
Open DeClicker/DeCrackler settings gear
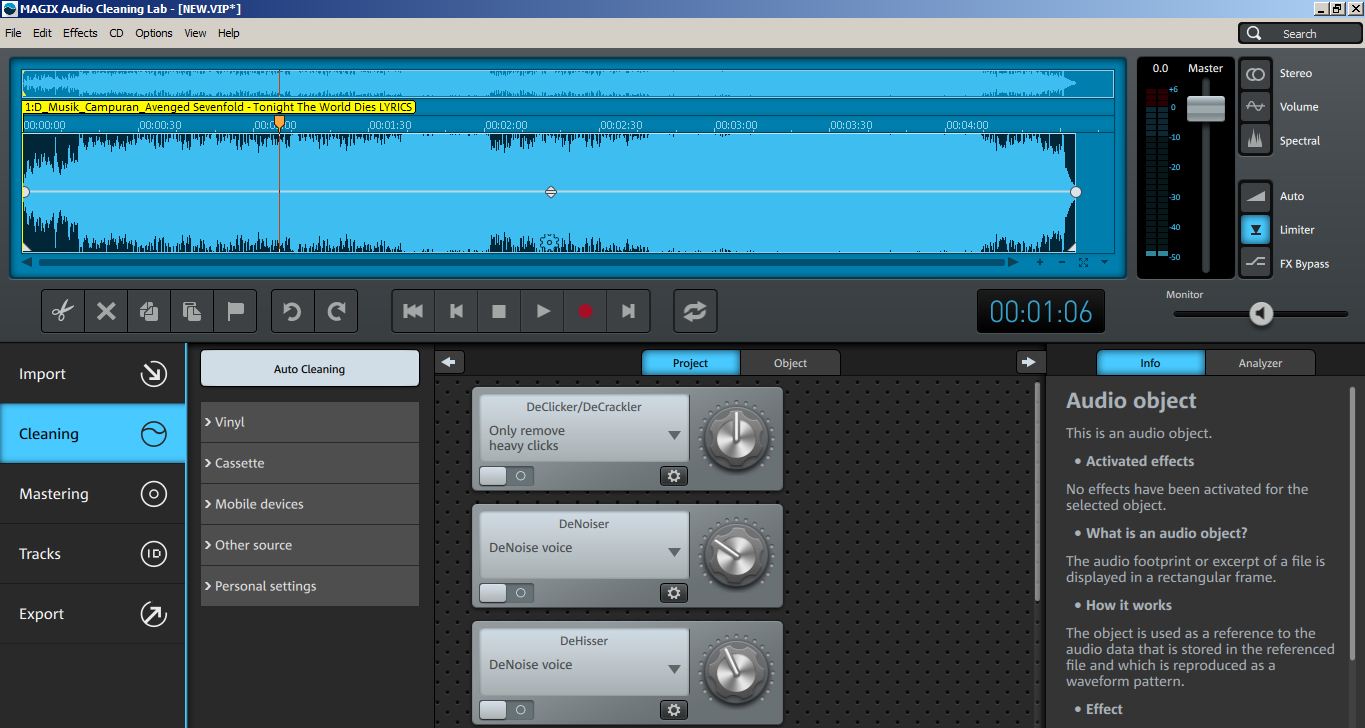click(674, 476)
